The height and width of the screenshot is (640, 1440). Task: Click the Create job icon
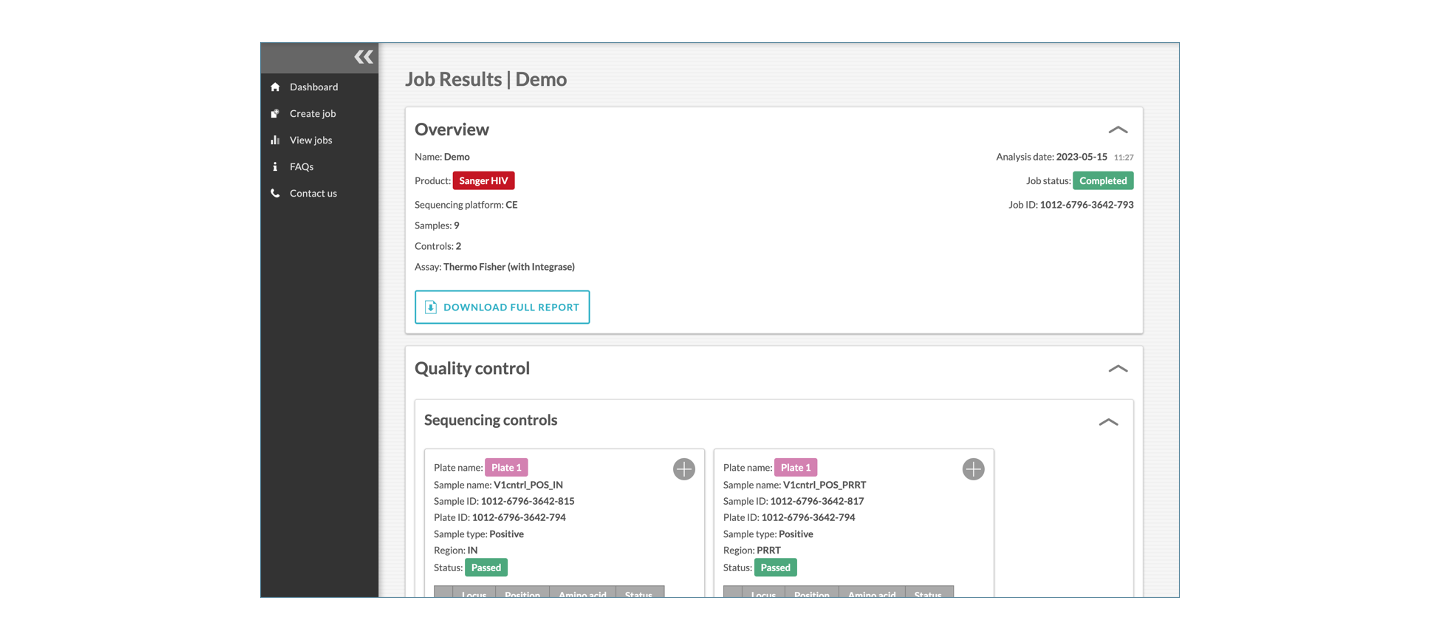click(x=275, y=114)
